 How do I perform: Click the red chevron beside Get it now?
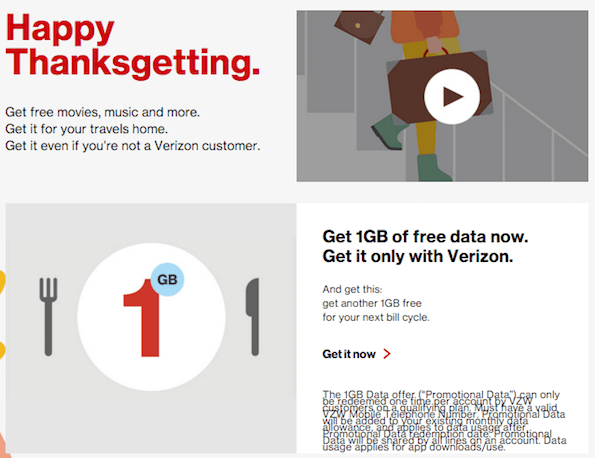click(x=387, y=354)
